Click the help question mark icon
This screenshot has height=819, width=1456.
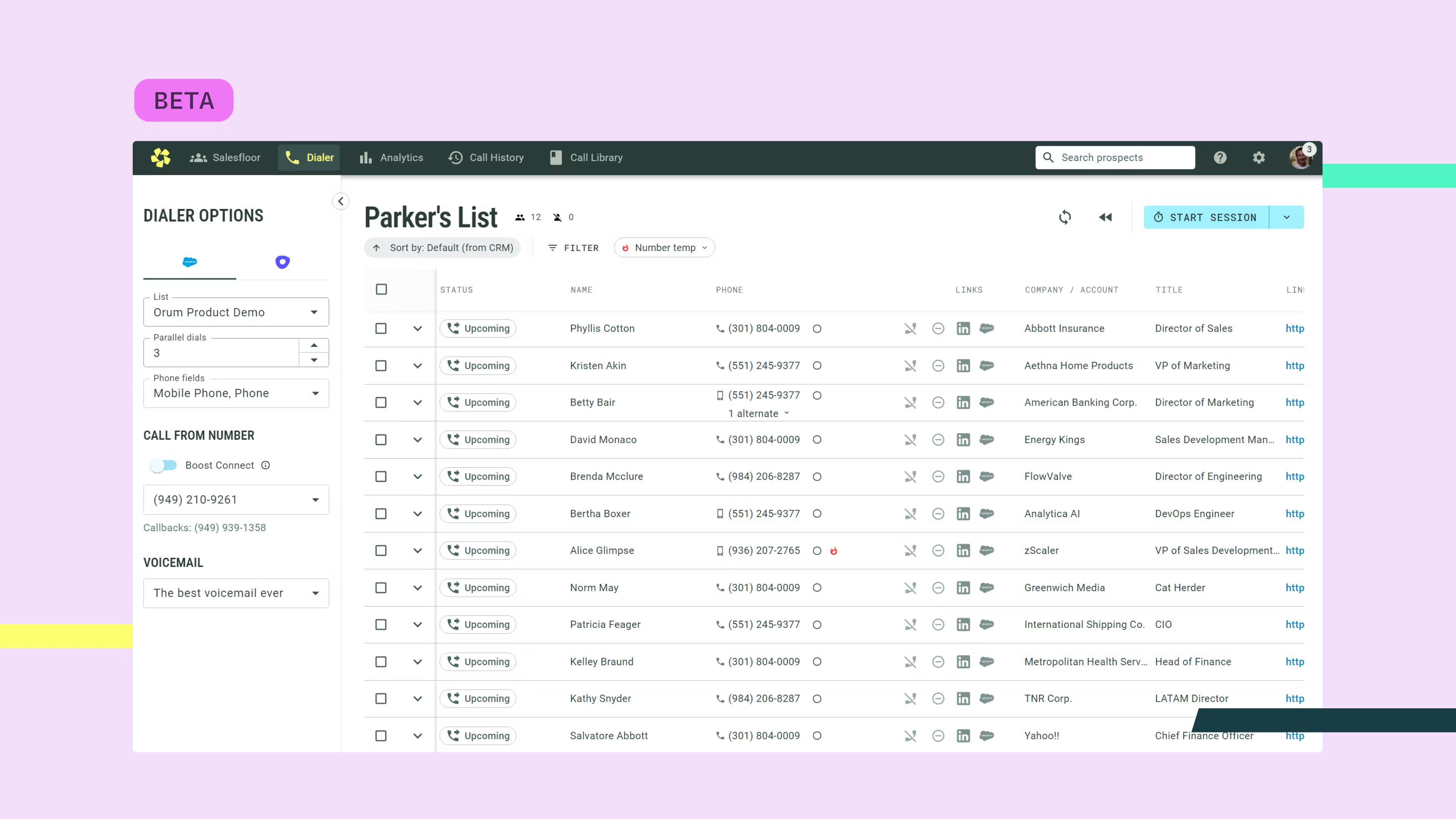(x=1220, y=158)
